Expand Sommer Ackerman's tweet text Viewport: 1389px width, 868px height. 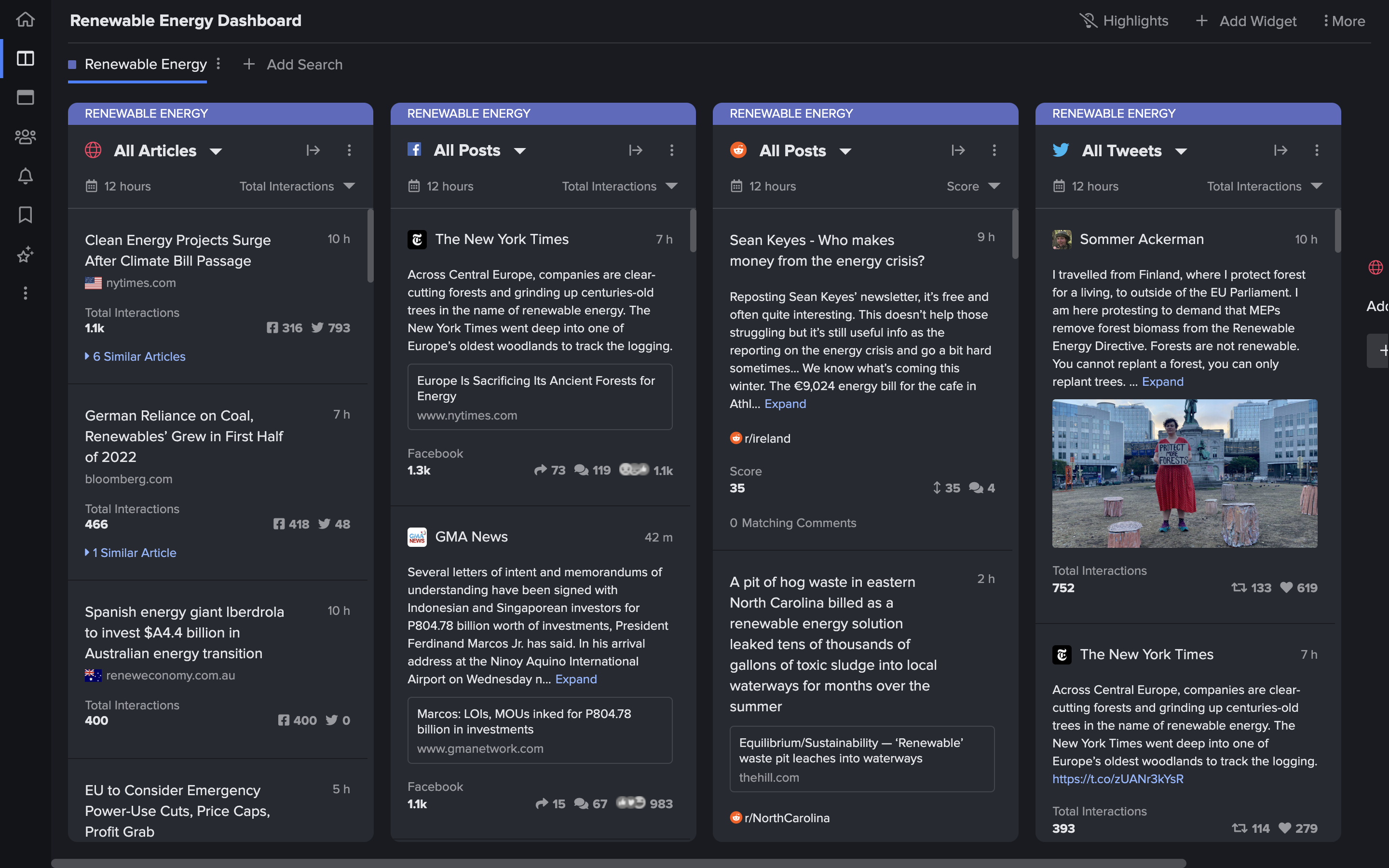coord(1163,382)
